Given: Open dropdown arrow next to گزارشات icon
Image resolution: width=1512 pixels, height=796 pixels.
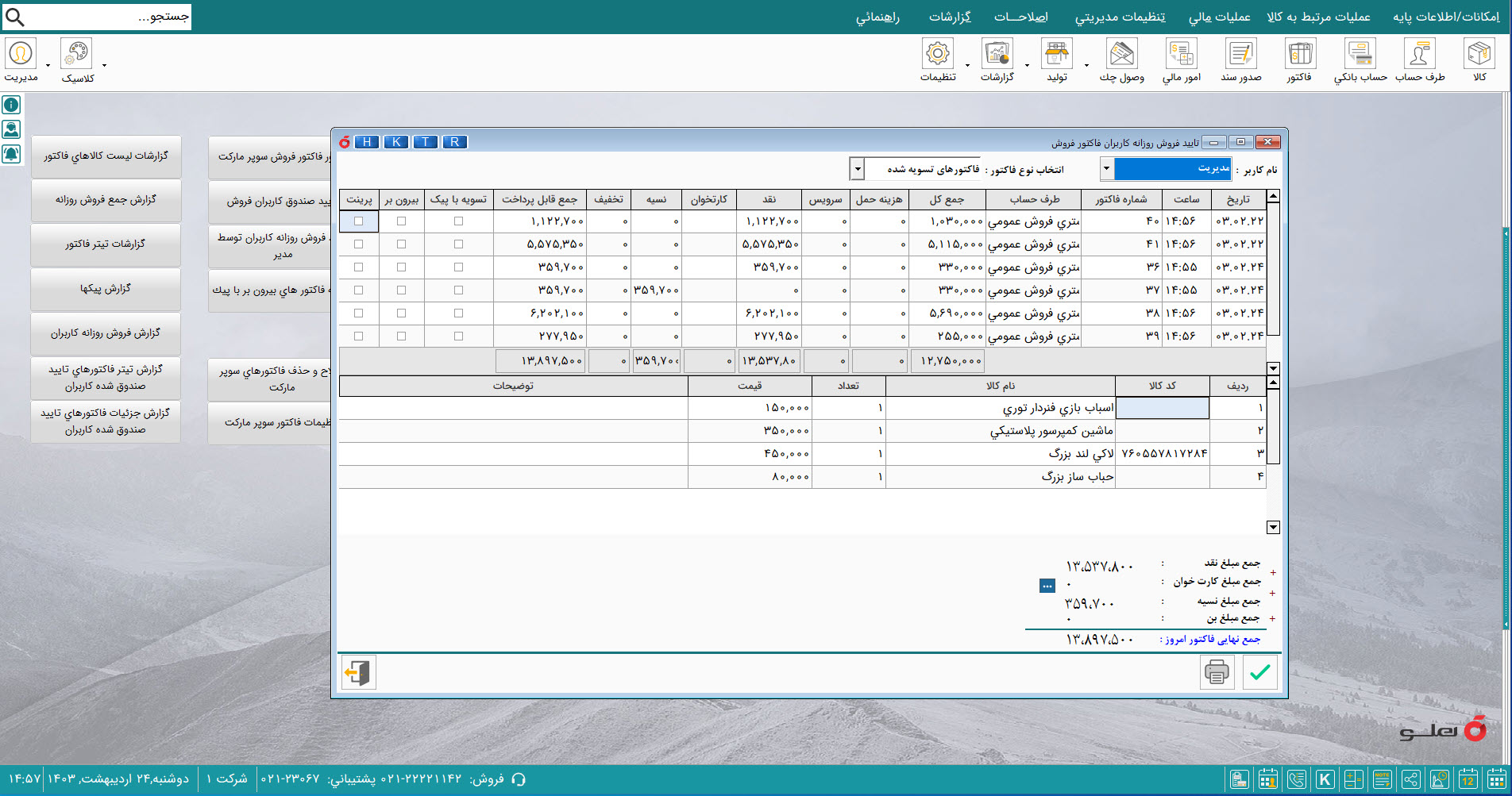Looking at the screenshot, I should [1027, 65].
